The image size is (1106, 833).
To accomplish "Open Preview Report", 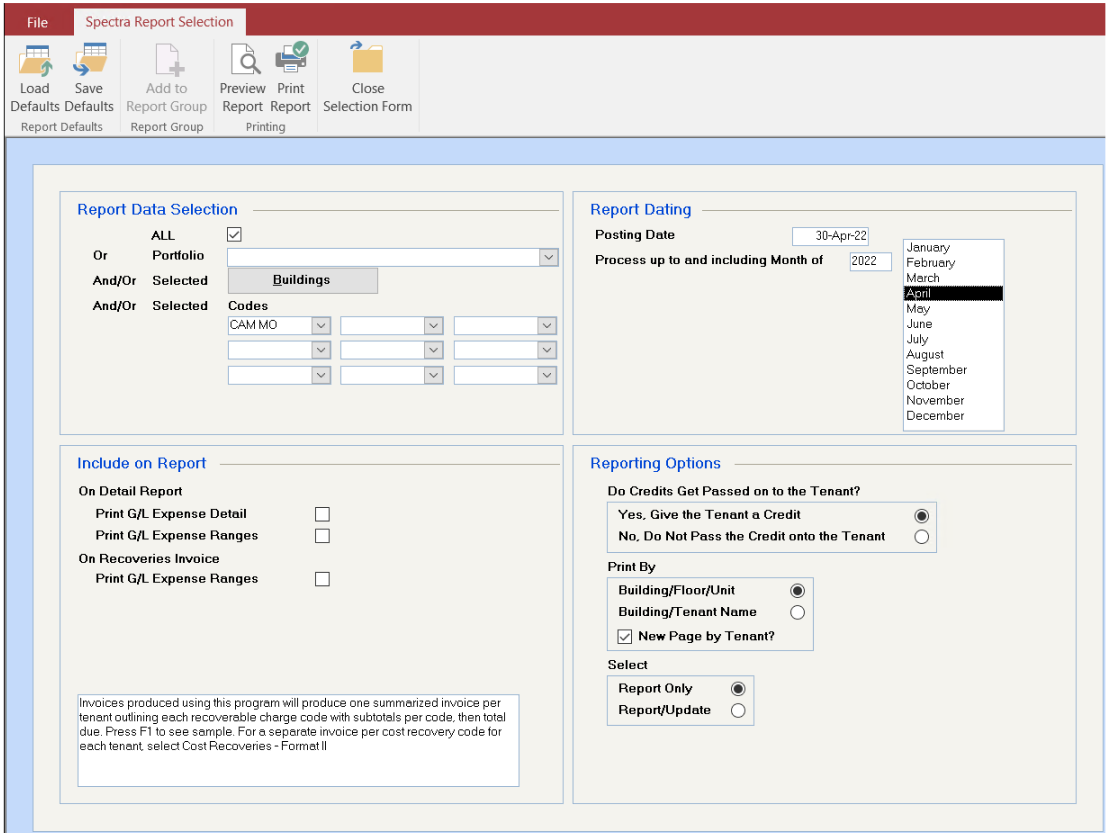I will tap(243, 78).
